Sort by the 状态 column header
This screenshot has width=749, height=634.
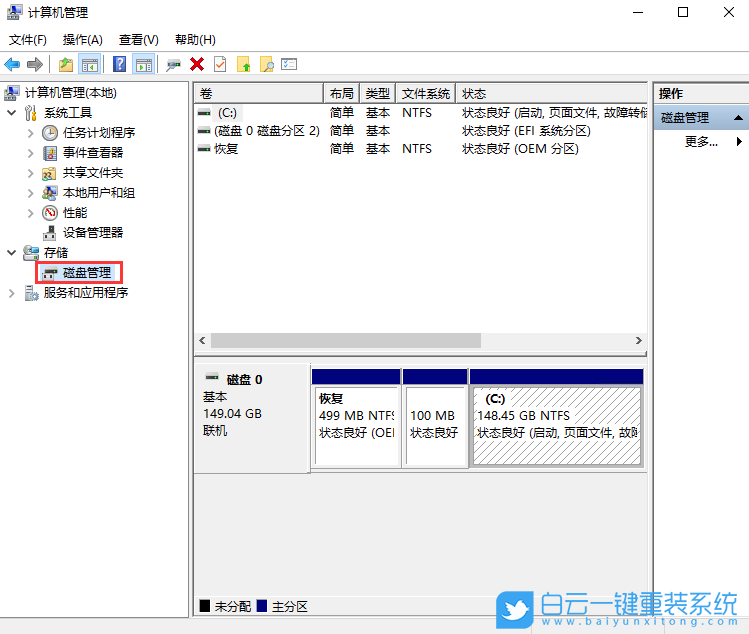551,93
